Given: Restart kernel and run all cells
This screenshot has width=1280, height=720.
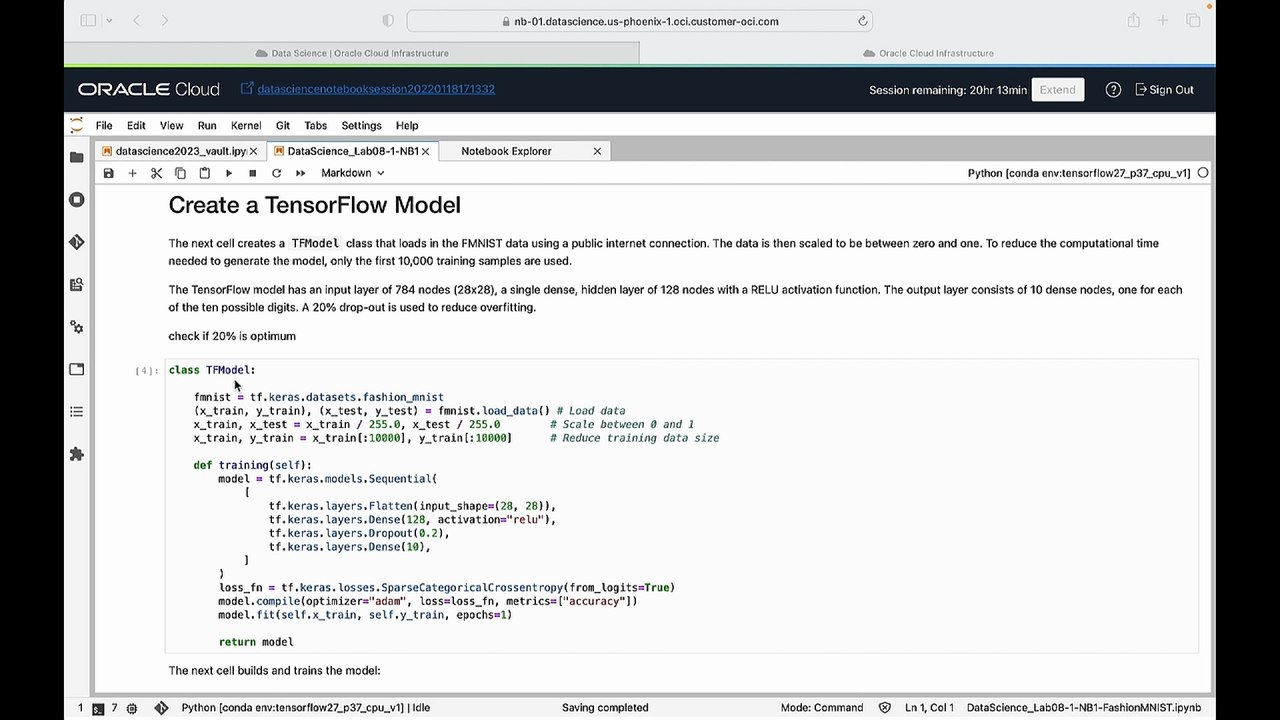Looking at the screenshot, I should pyautogui.click(x=300, y=173).
